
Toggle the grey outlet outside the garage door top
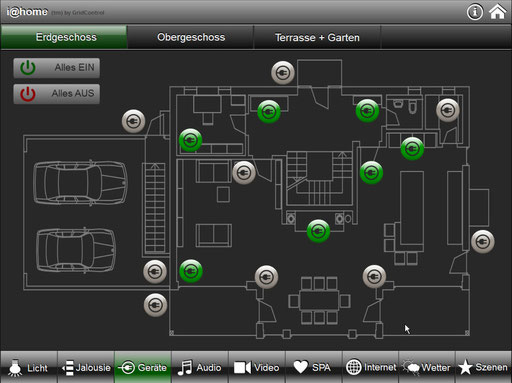134,121
